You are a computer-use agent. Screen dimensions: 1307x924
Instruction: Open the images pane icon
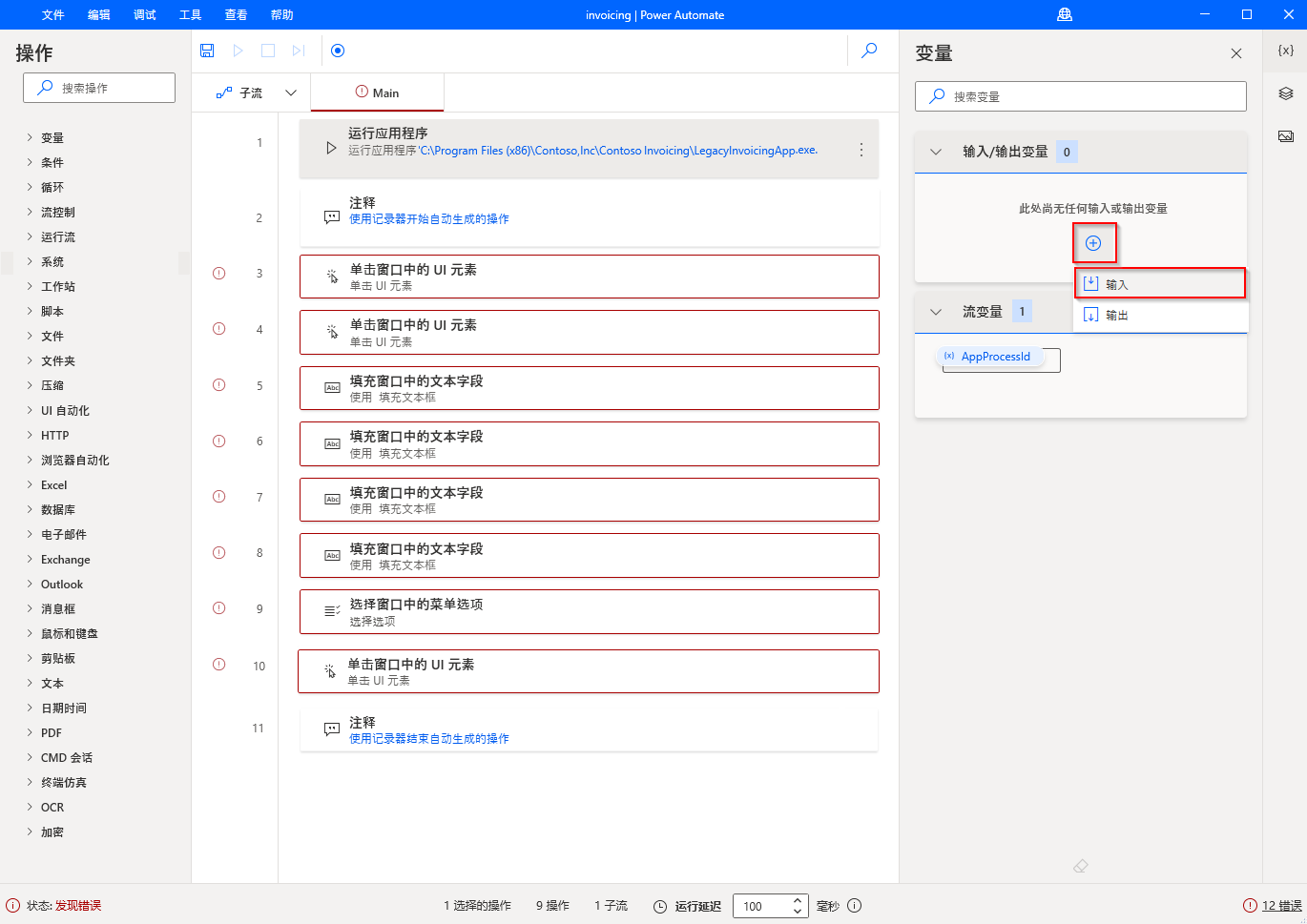point(1286,136)
